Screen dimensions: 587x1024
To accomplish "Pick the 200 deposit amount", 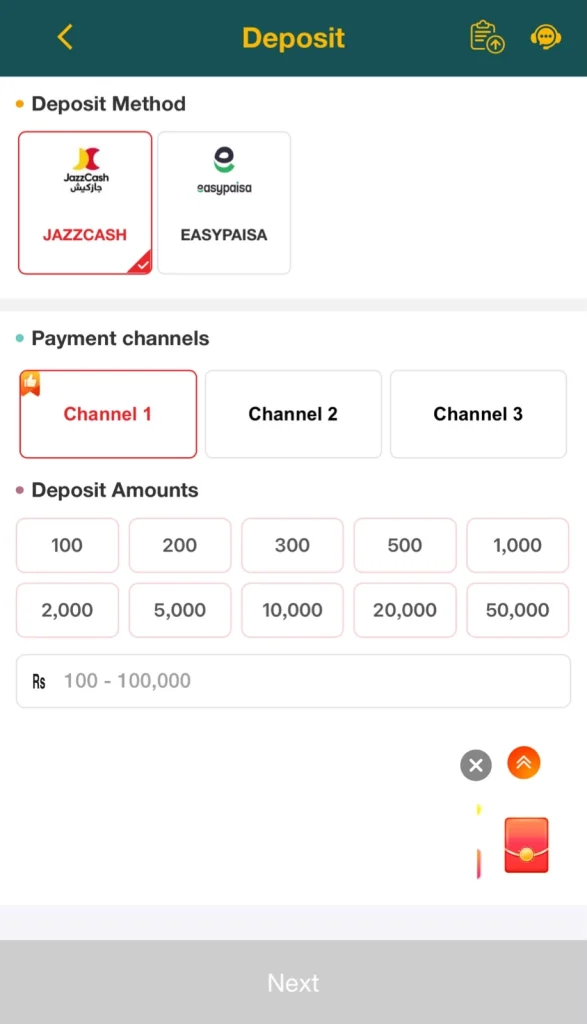I will click(180, 545).
